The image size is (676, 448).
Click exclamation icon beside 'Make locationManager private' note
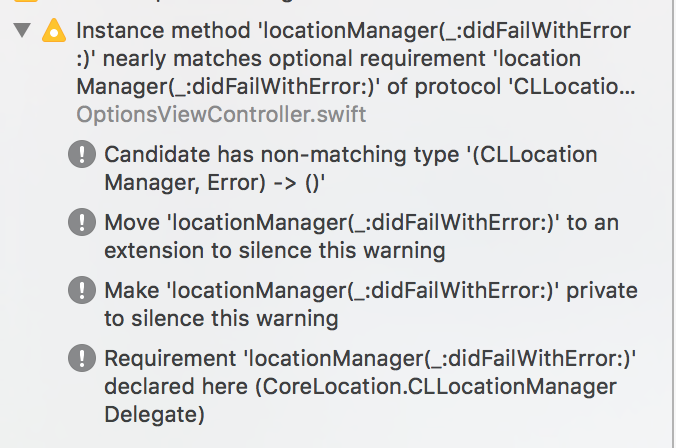[x=82, y=290]
